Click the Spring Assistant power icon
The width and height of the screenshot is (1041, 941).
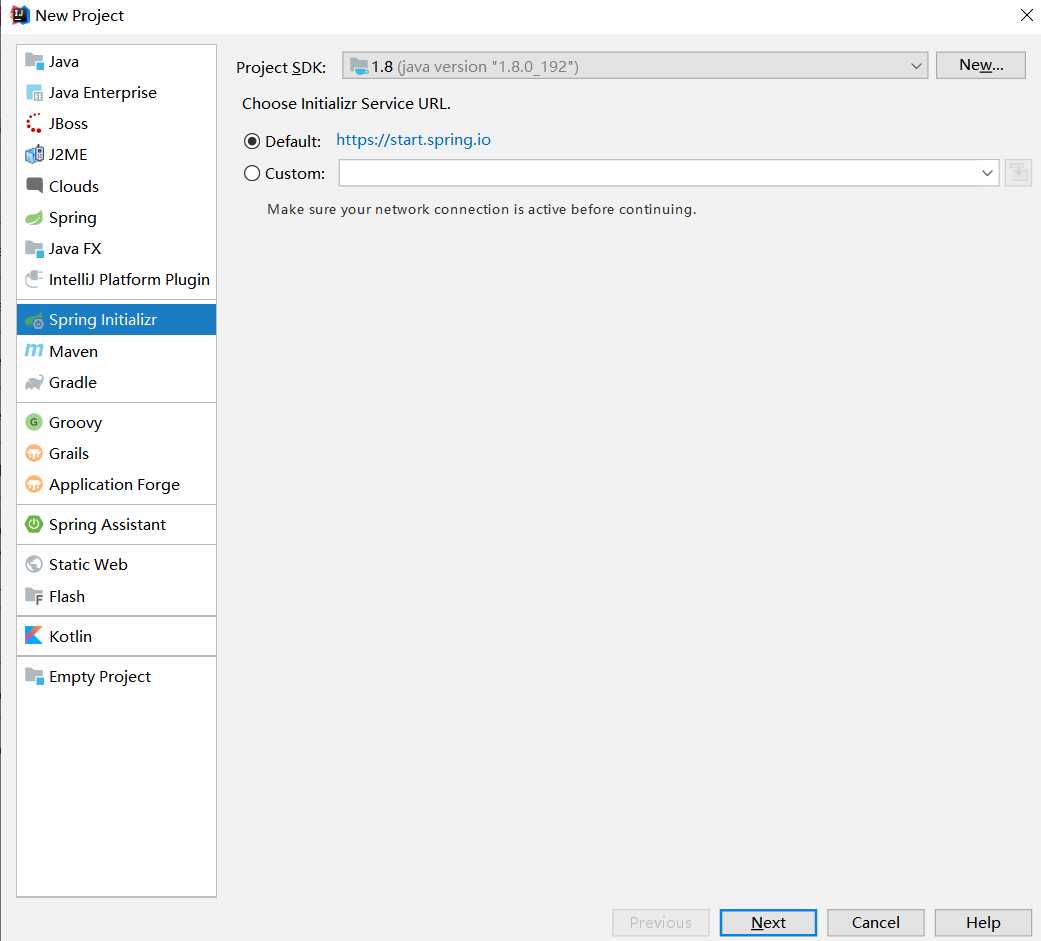pyautogui.click(x=34, y=524)
